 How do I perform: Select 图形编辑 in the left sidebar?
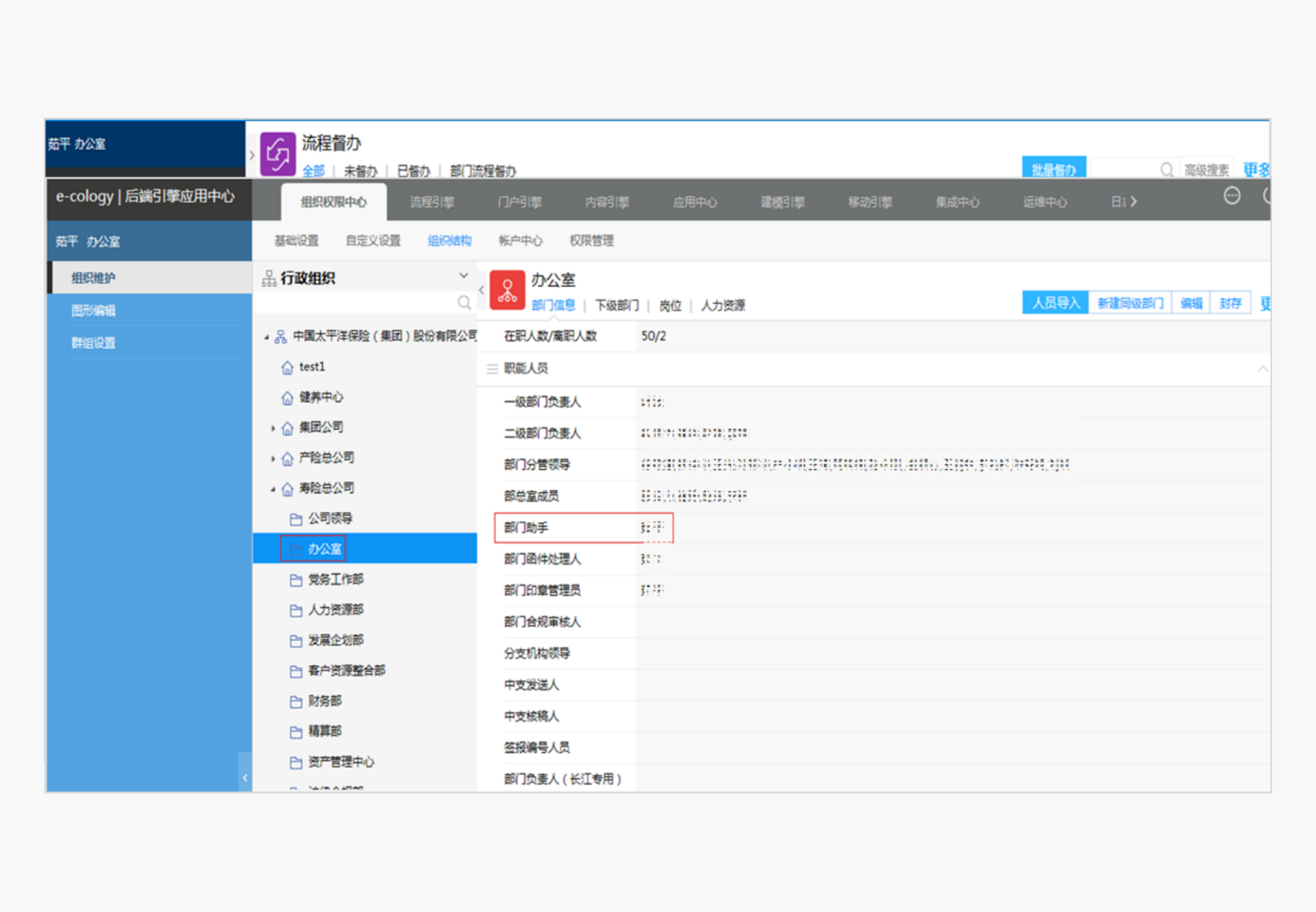click(94, 310)
